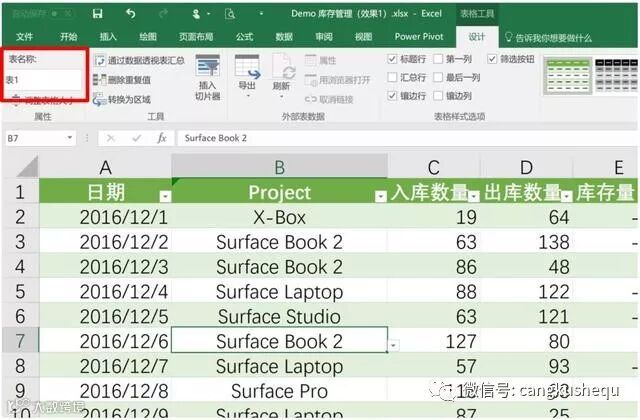Select row 5 header
The image size is (640, 420).
coord(20,291)
